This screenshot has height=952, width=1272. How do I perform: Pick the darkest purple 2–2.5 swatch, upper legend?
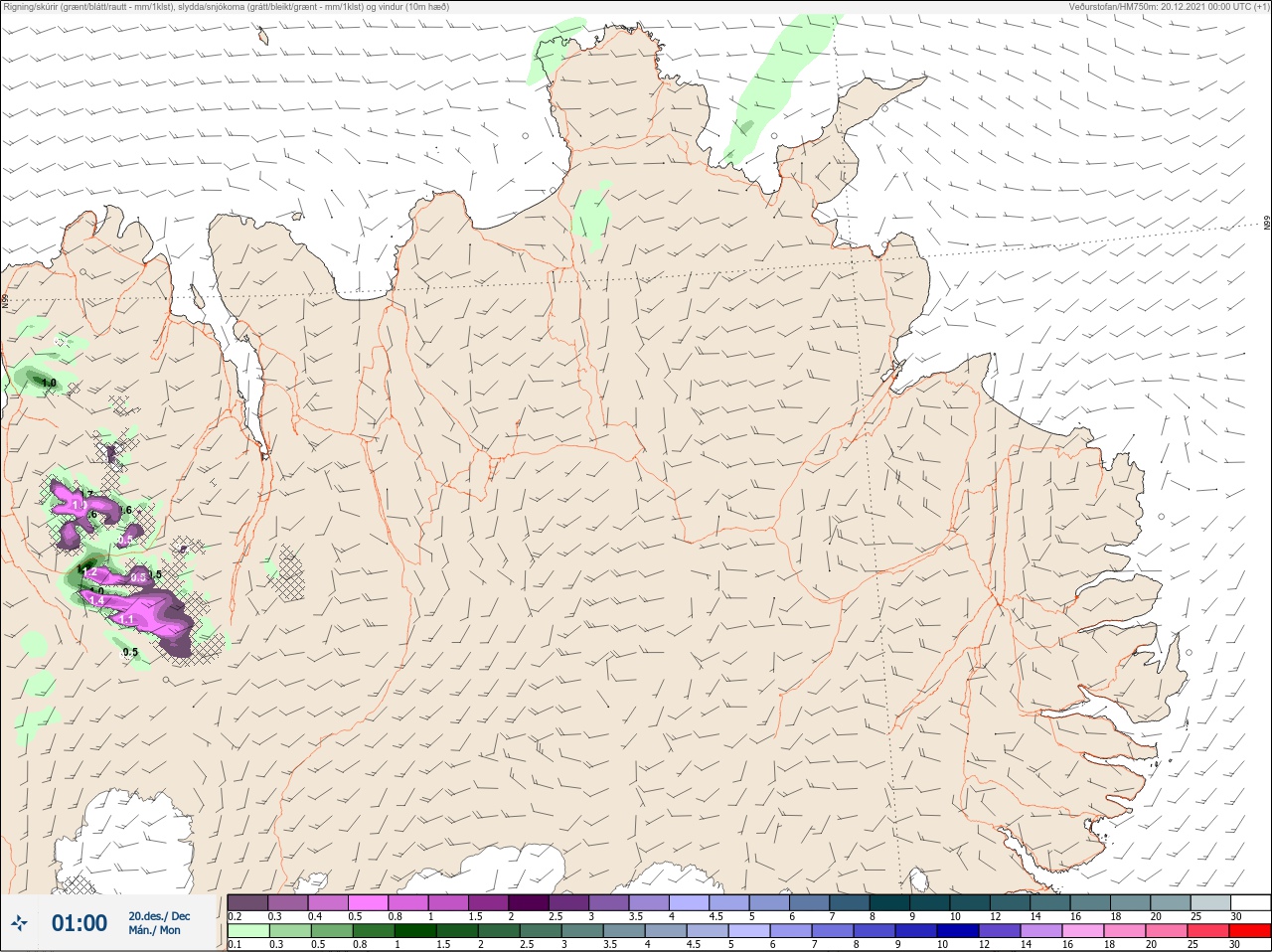pos(530,902)
